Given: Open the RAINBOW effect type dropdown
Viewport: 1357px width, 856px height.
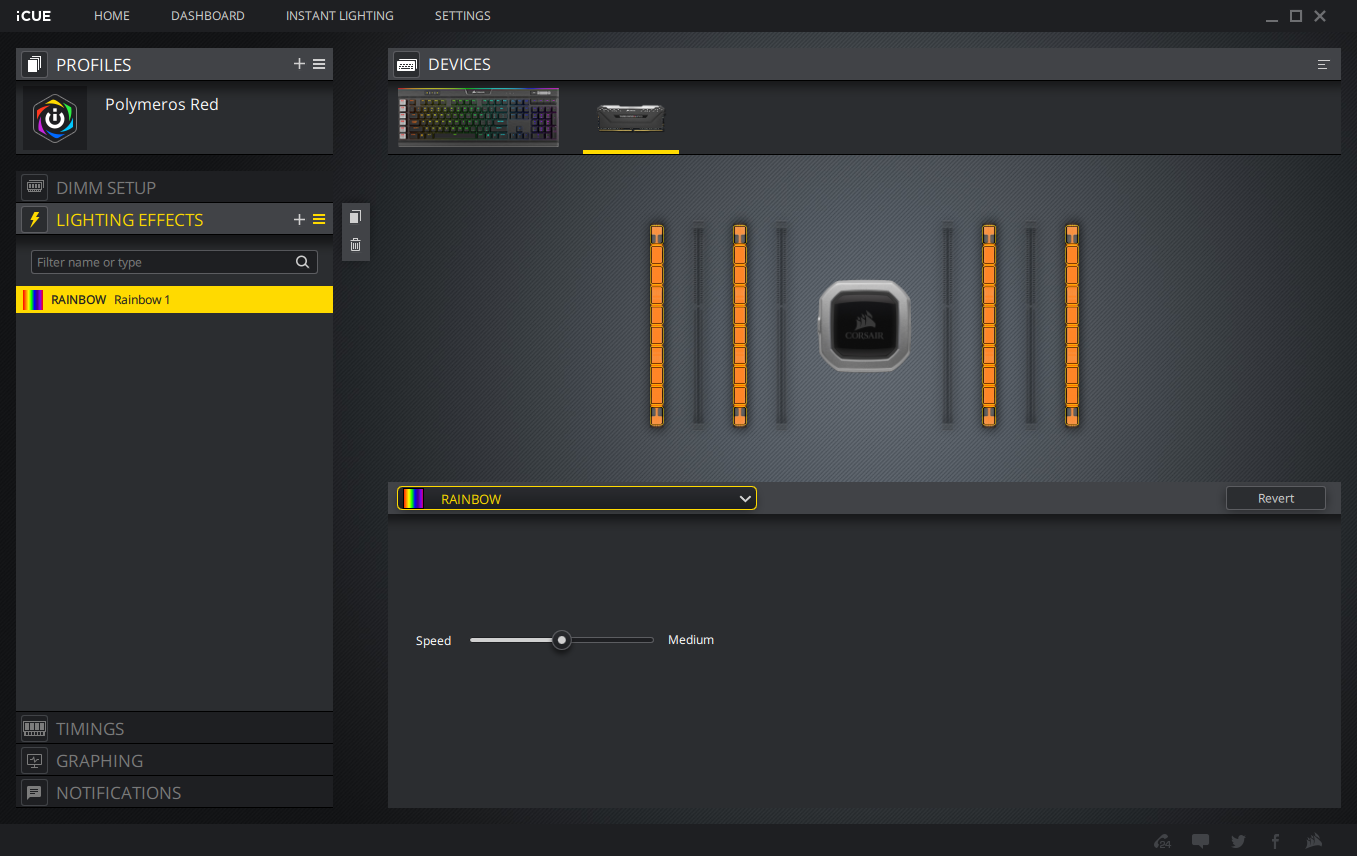Looking at the screenshot, I should (x=577, y=498).
